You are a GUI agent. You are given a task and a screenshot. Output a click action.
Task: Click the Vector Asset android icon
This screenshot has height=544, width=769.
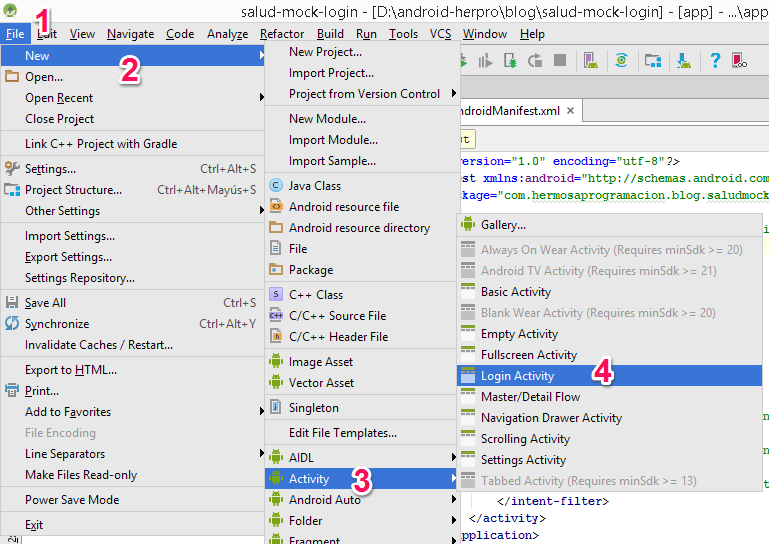(x=276, y=383)
